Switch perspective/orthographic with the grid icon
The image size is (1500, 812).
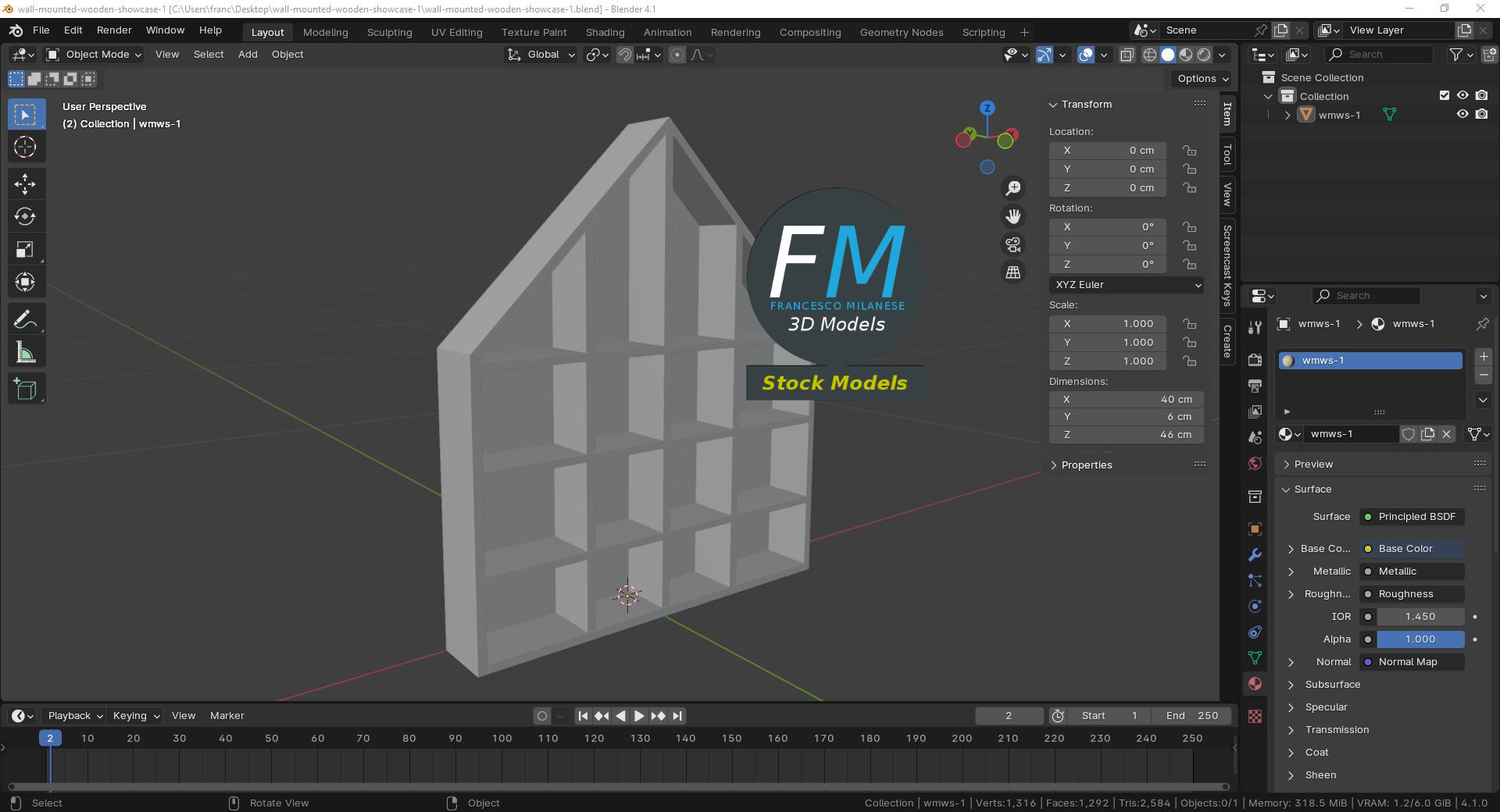click(1013, 272)
